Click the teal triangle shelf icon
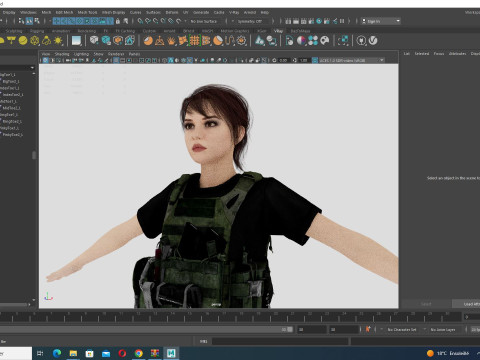The image size is (480, 360). point(259,41)
